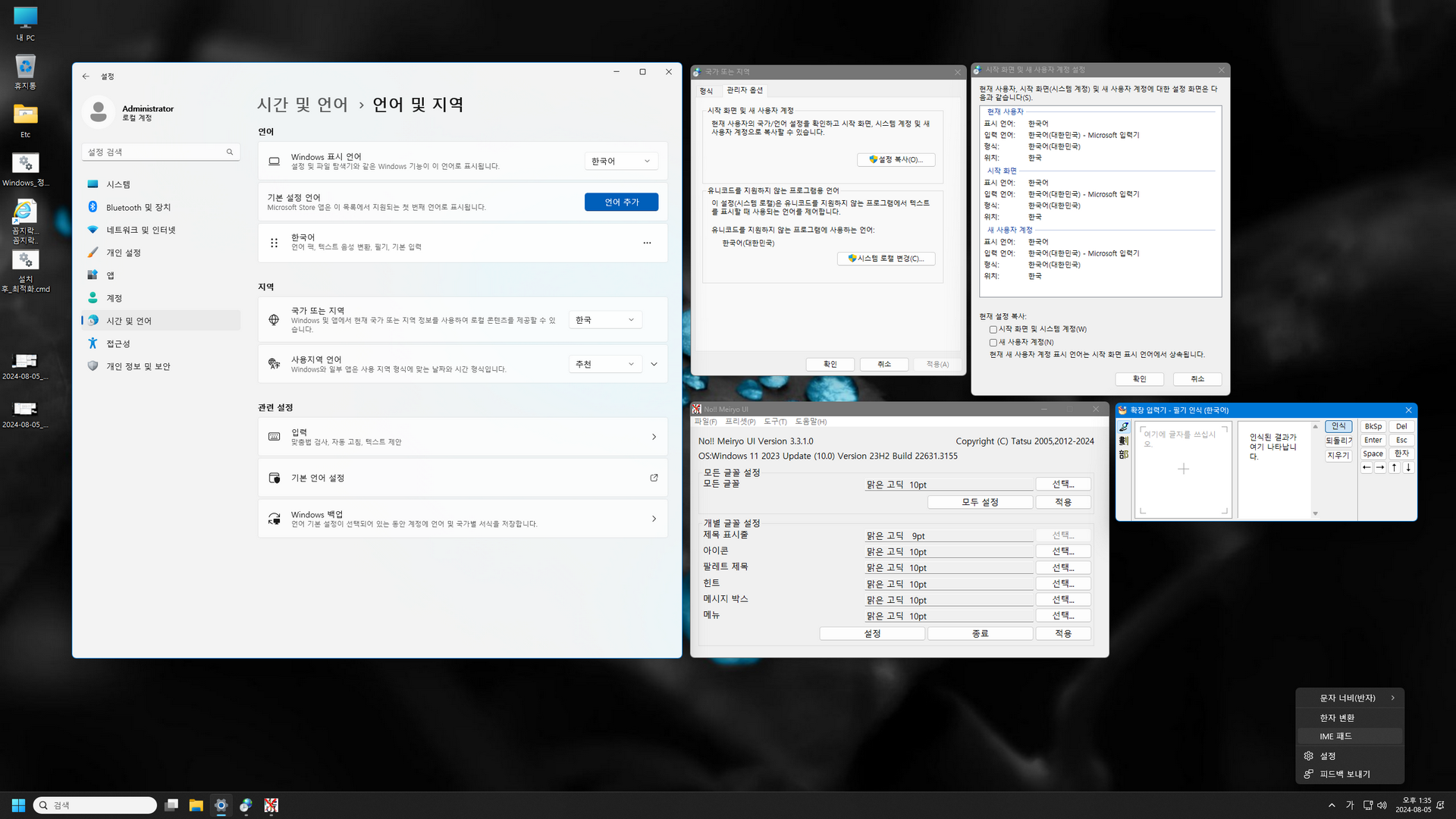The width and height of the screenshot is (1456, 819).
Task: Open 프리셋(P) menu in Meiryo UI
Action: (x=740, y=422)
